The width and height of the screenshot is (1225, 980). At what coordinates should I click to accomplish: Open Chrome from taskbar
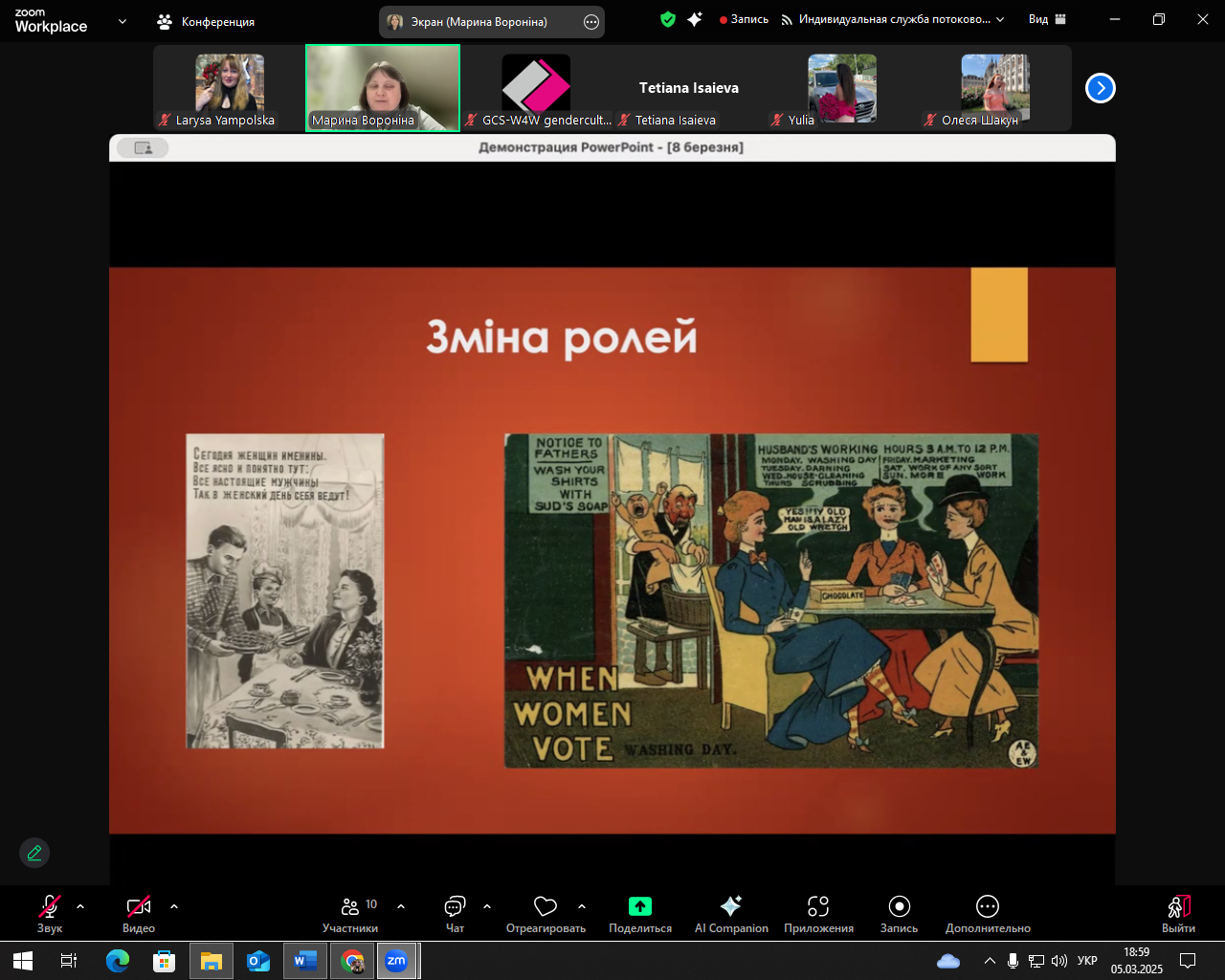point(352,961)
